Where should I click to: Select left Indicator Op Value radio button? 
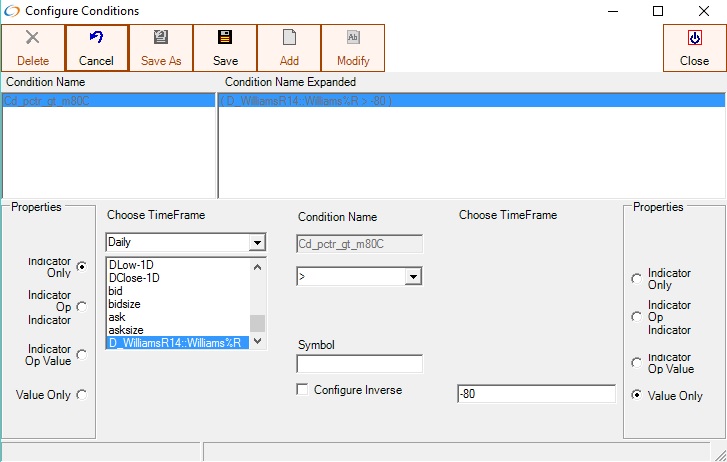(x=82, y=354)
